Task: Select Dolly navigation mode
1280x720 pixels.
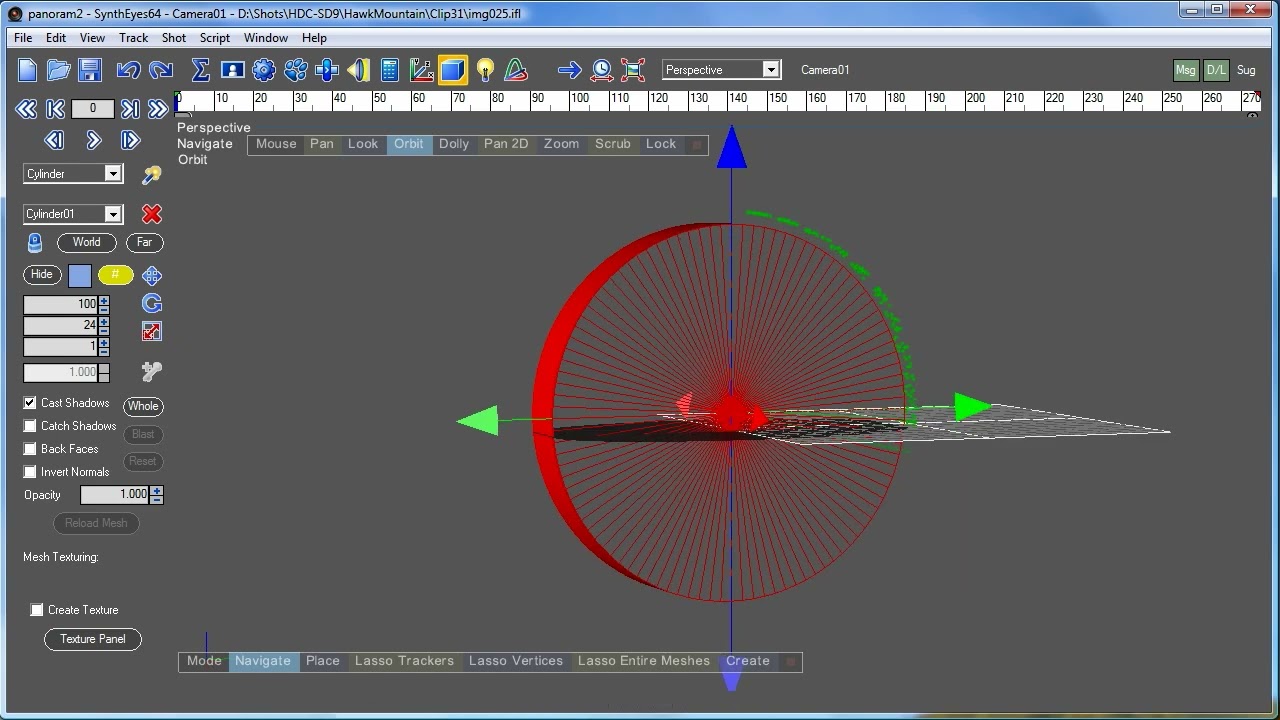Action: (x=454, y=144)
